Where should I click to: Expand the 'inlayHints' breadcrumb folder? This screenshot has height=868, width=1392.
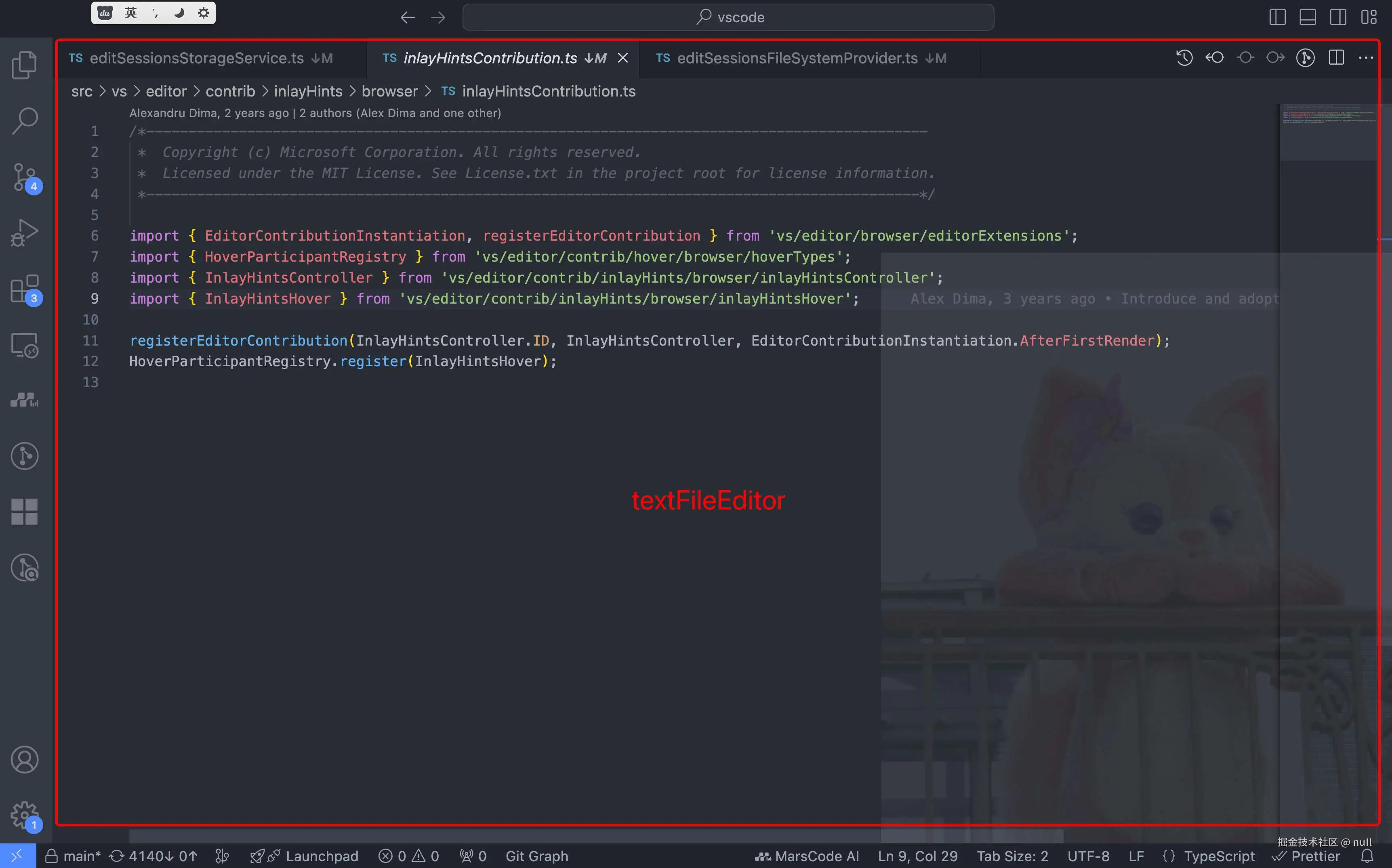click(x=308, y=91)
